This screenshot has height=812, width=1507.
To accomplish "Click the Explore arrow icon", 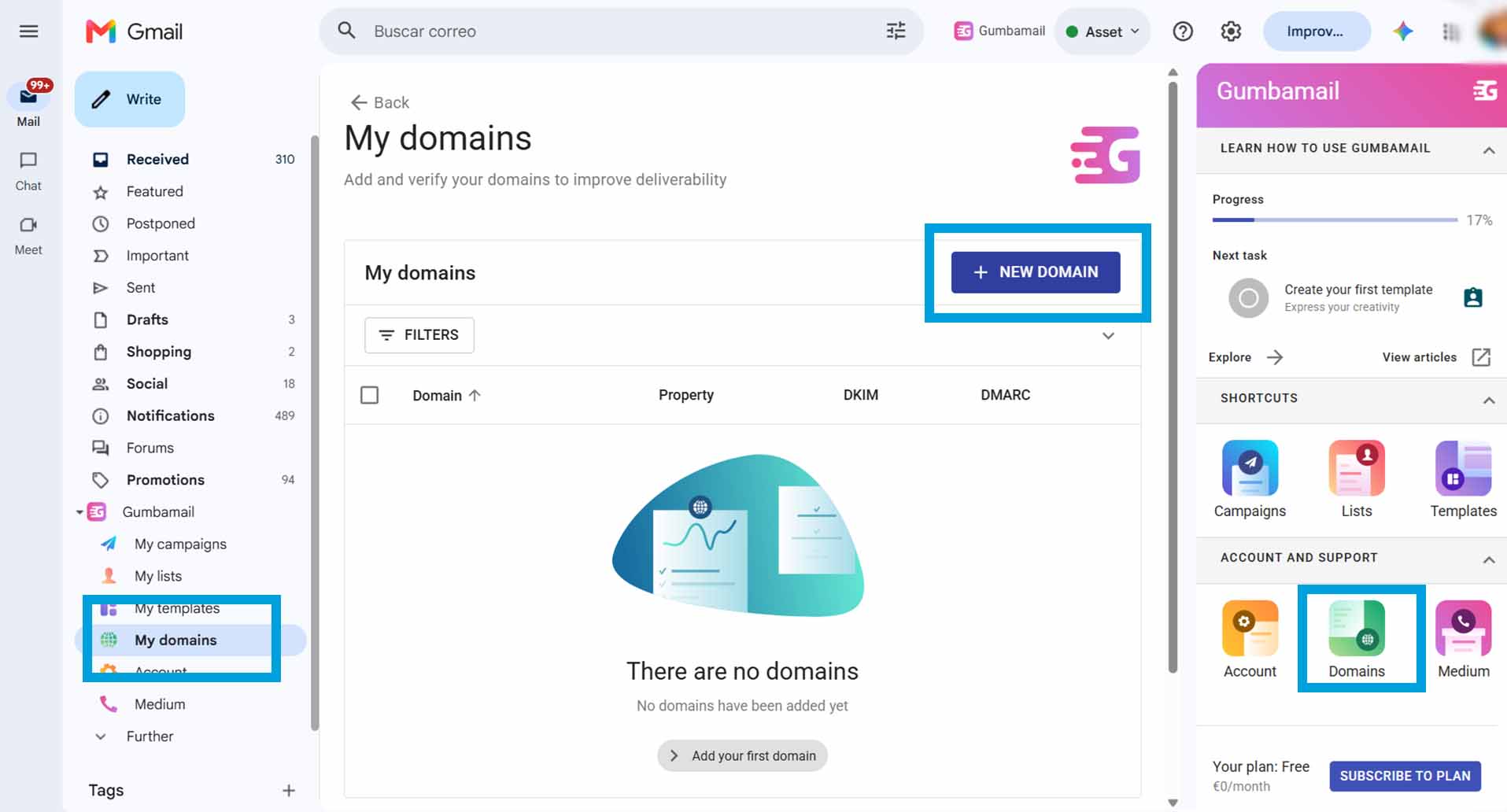I will [x=1275, y=357].
